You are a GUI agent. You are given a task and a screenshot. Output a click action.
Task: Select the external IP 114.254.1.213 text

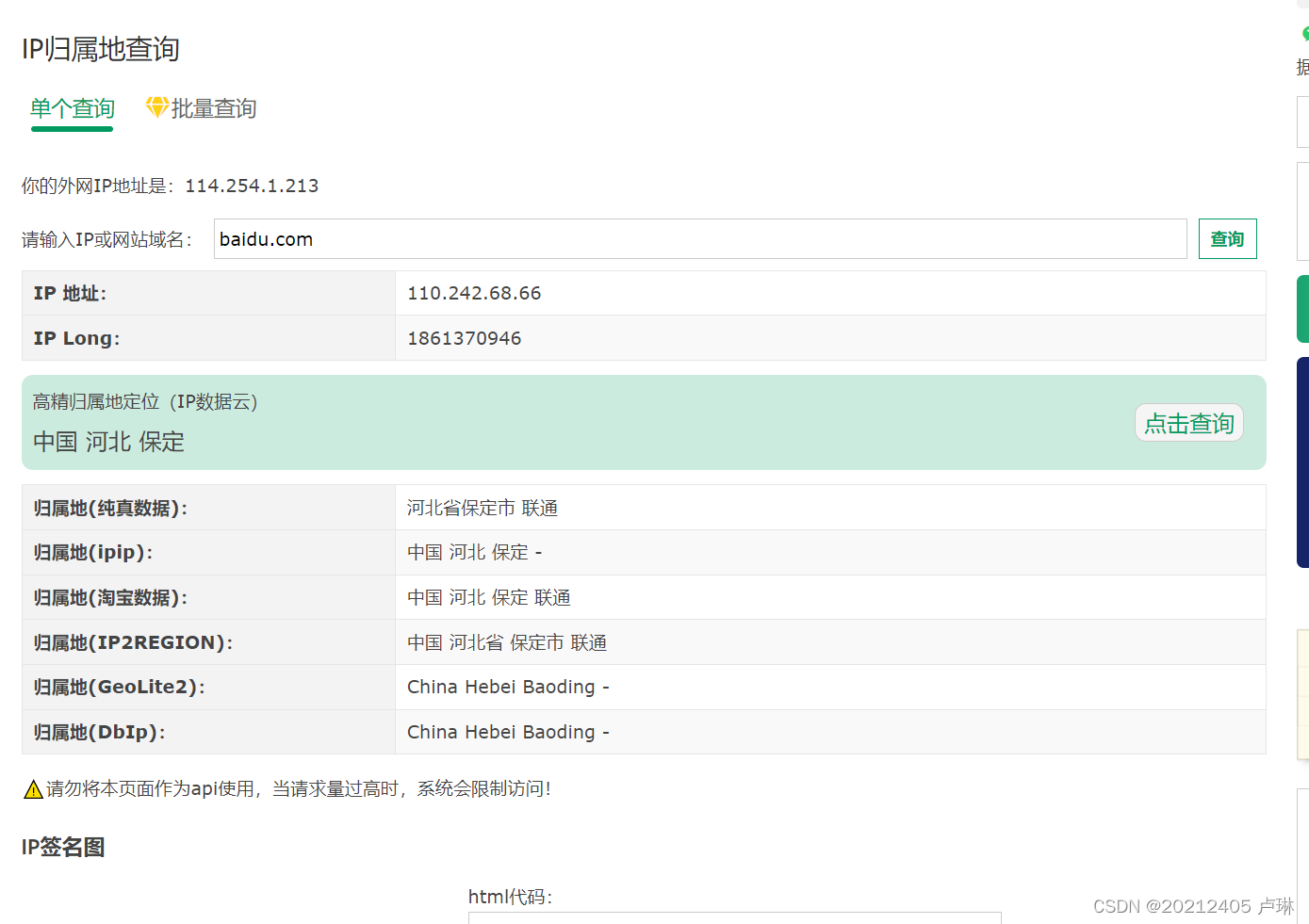pos(252,186)
